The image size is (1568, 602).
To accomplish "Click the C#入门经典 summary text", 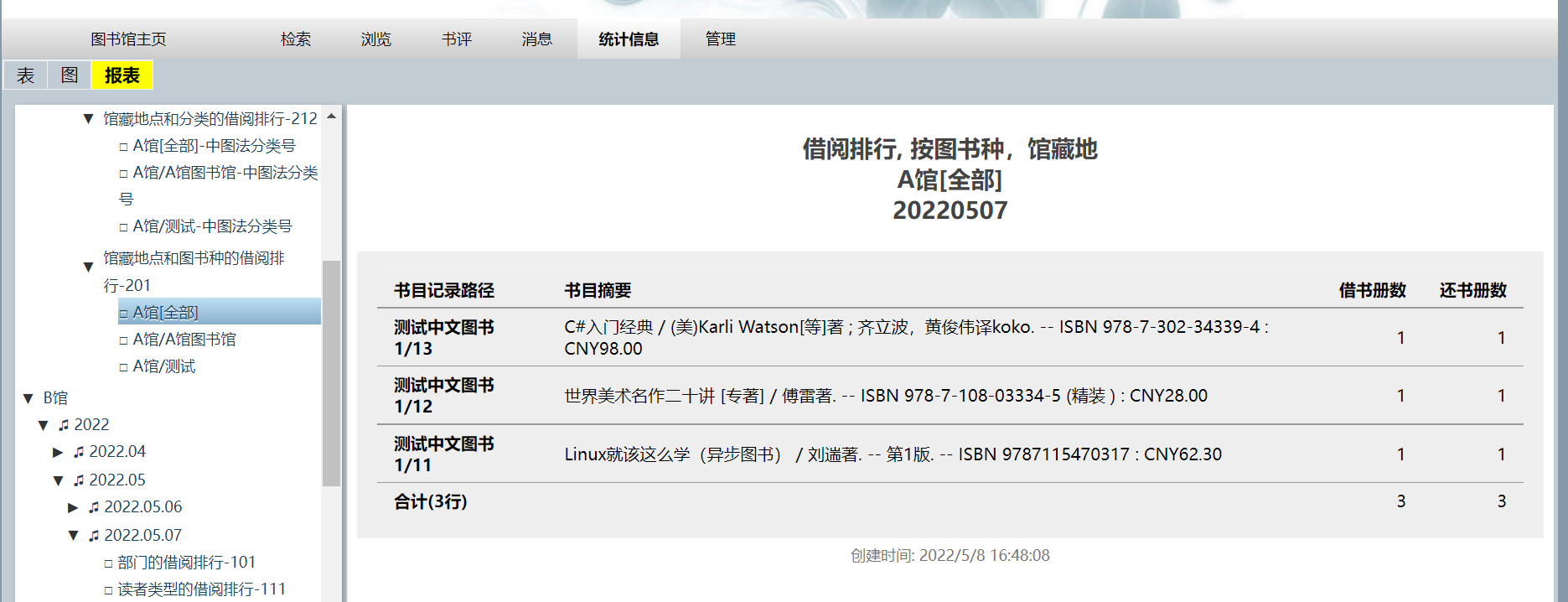I will click(916, 338).
